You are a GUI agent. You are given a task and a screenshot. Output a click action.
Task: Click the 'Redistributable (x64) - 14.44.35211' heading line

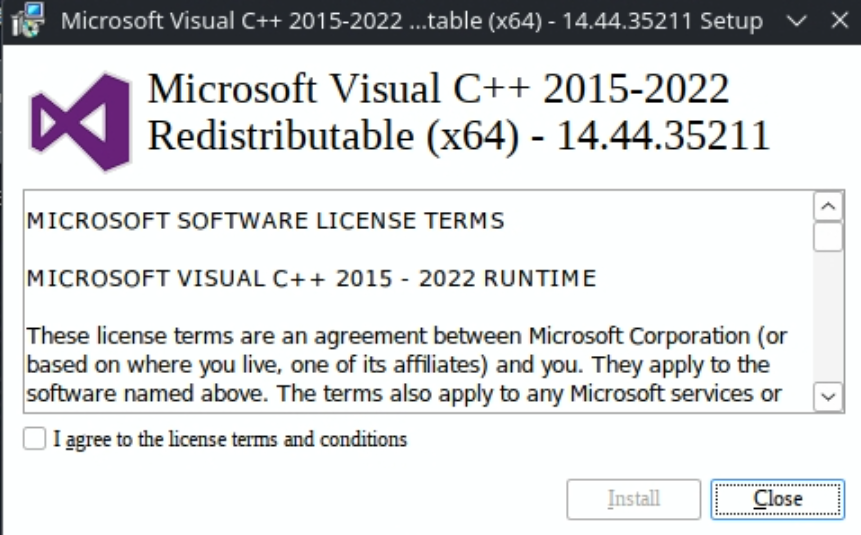click(459, 136)
